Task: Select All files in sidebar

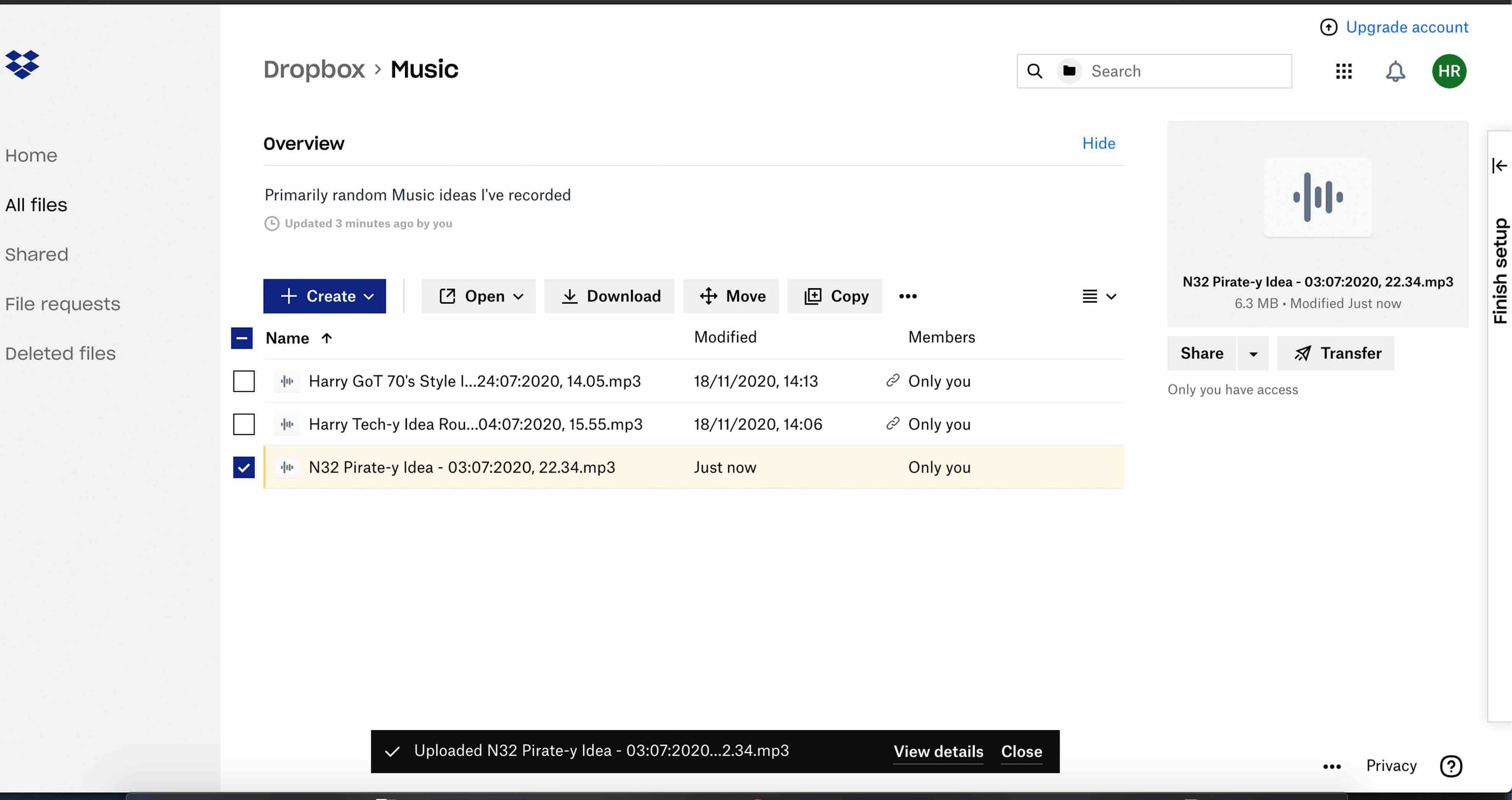Action: point(36,205)
